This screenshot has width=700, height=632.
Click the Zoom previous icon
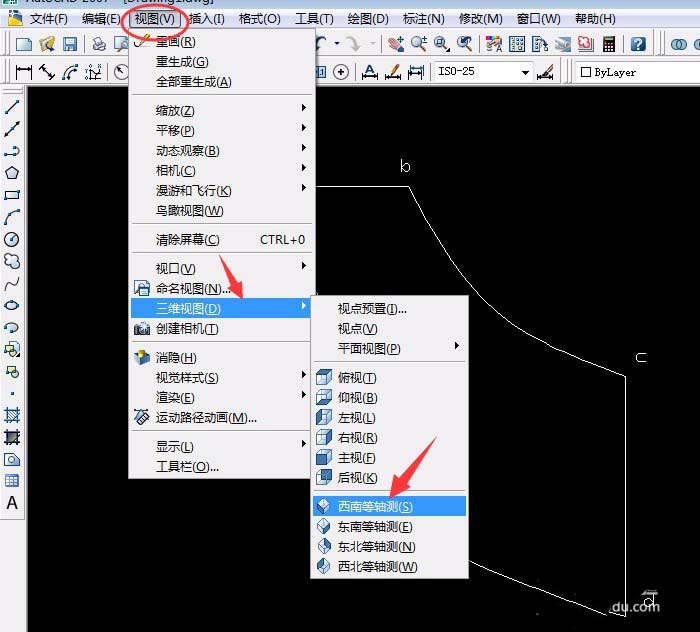(x=465, y=44)
